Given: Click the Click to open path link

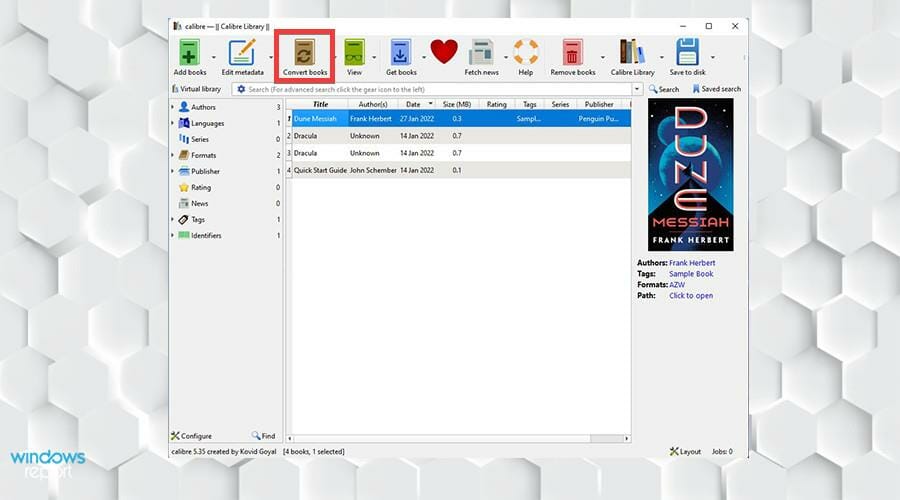Looking at the screenshot, I should tap(691, 296).
